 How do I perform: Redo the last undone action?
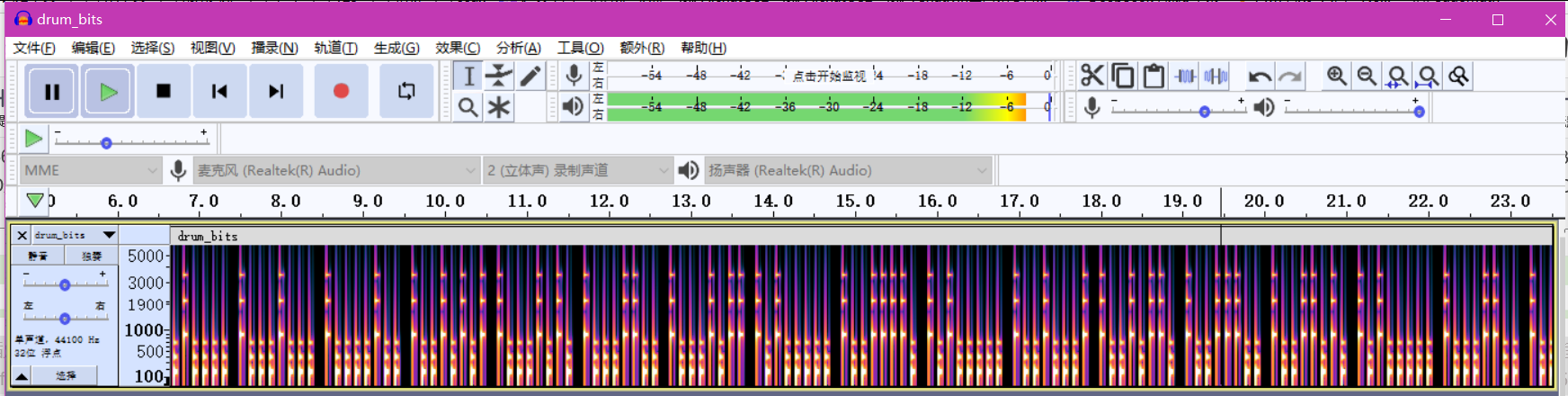tap(1290, 76)
